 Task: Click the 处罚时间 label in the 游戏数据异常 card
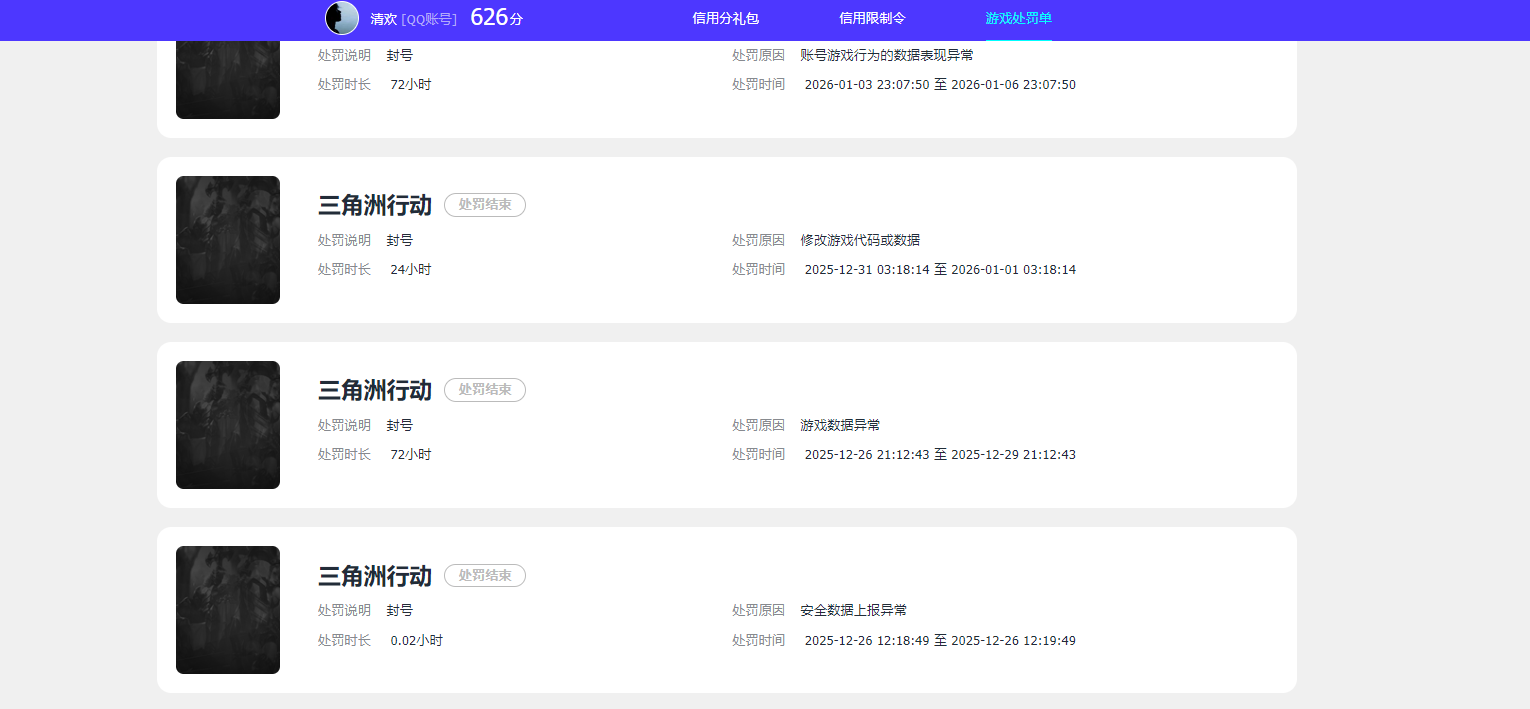click(758, 454)
